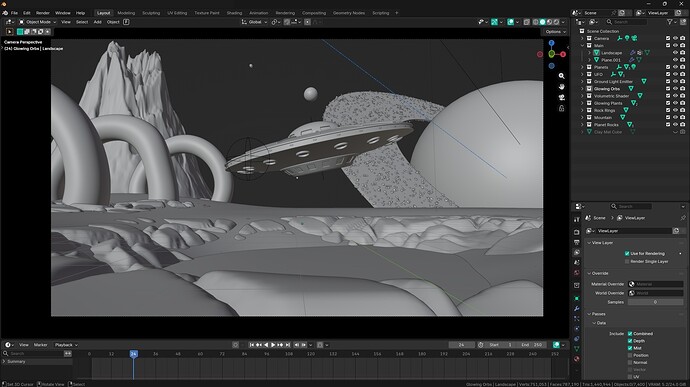Enable the Normal pass checkbox

tap(630, 362)
